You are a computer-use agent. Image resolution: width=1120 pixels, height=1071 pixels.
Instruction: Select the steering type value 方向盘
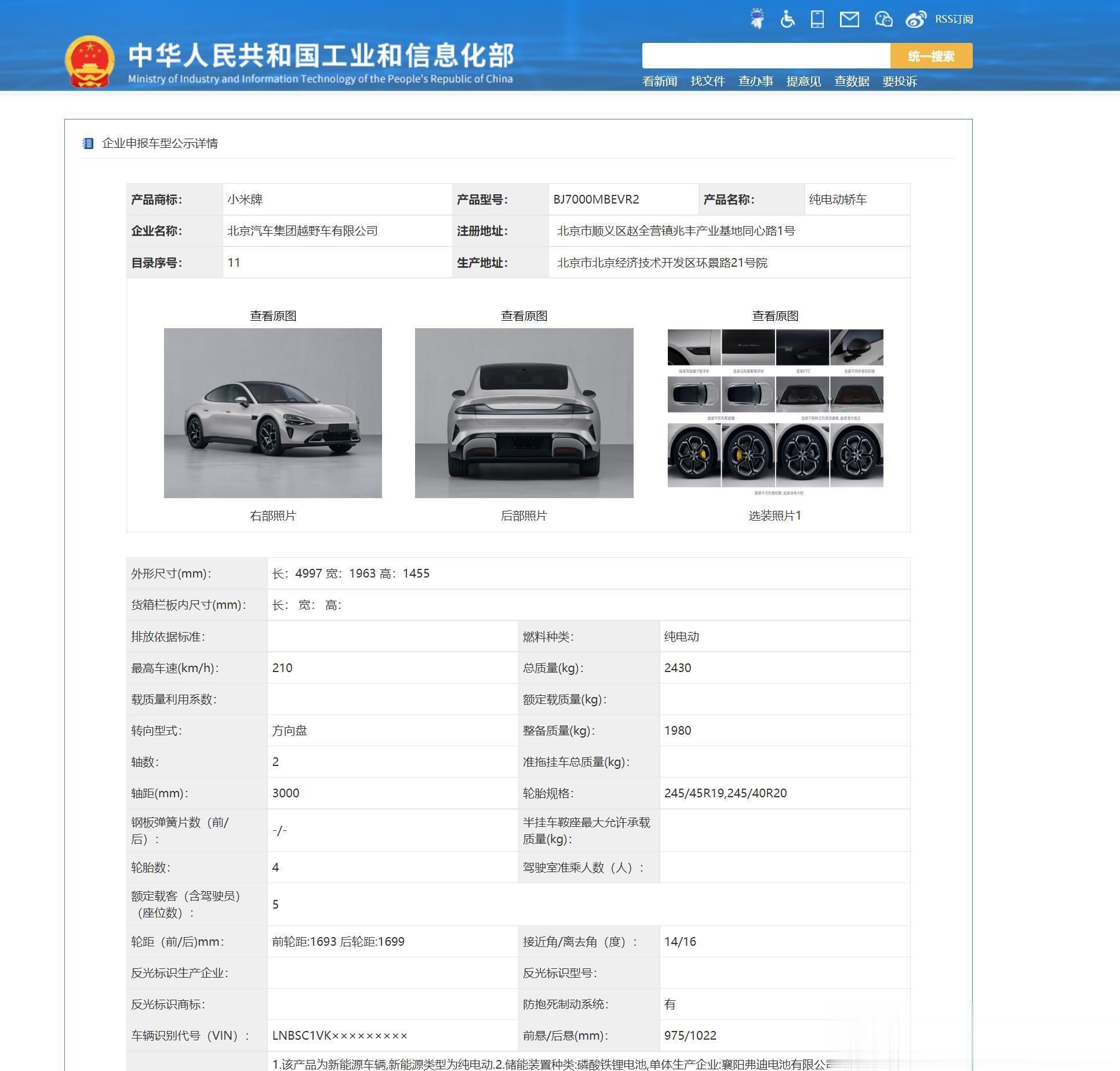click(x=289, y=731)
